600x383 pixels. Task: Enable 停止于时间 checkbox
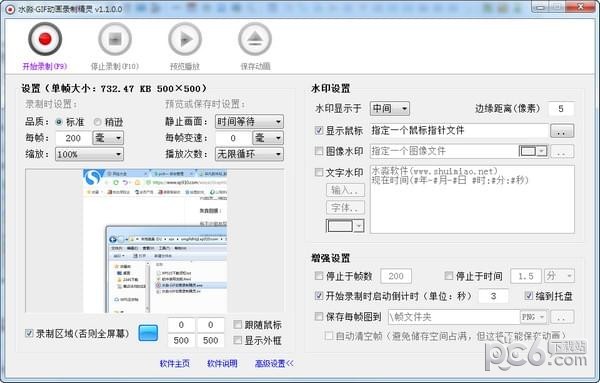449,275
